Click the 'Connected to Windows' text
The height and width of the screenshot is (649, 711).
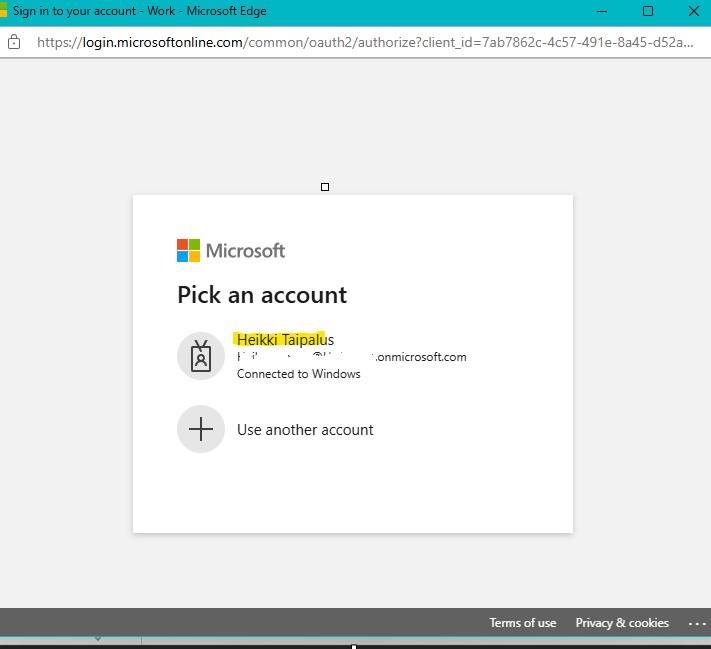coord(298,374)
